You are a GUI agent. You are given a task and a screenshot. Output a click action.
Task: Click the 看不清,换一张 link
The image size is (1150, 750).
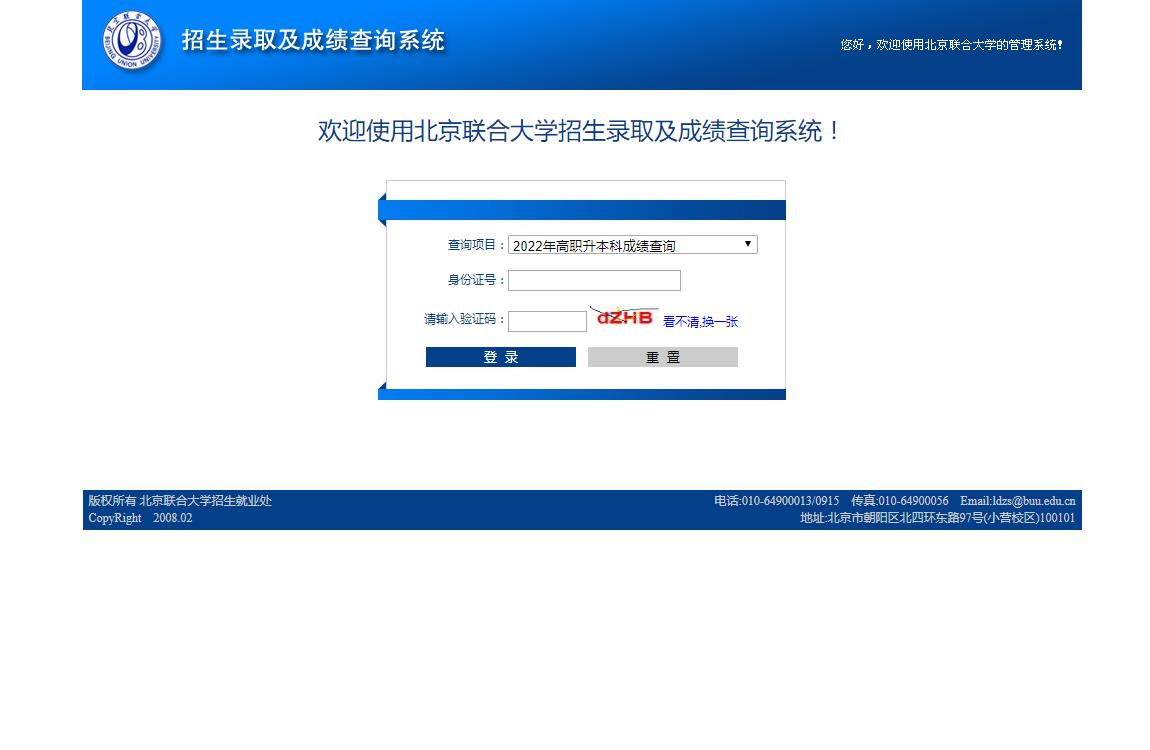[700, 322]
